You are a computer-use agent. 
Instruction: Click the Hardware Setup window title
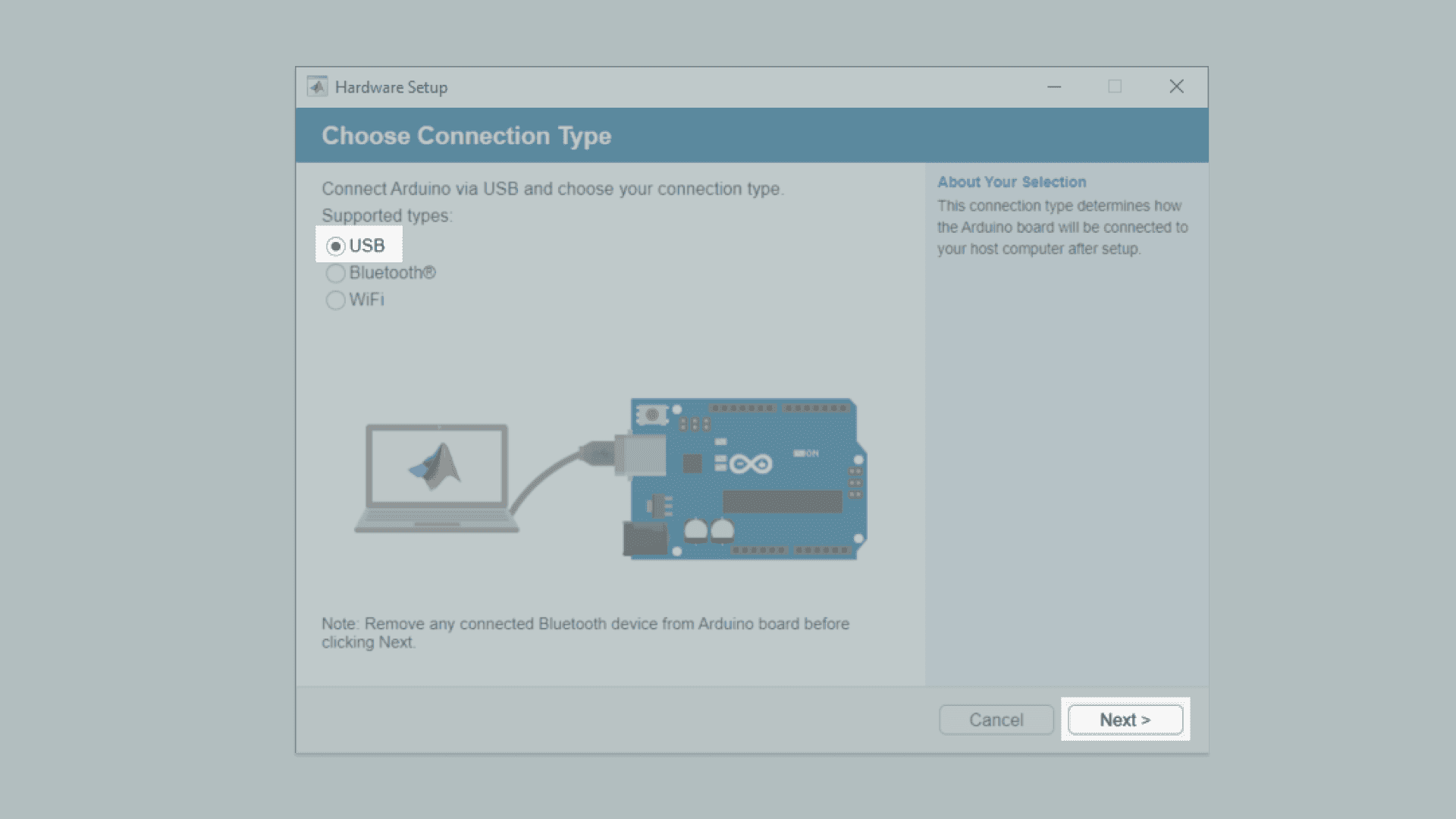[x=391, y=87]
